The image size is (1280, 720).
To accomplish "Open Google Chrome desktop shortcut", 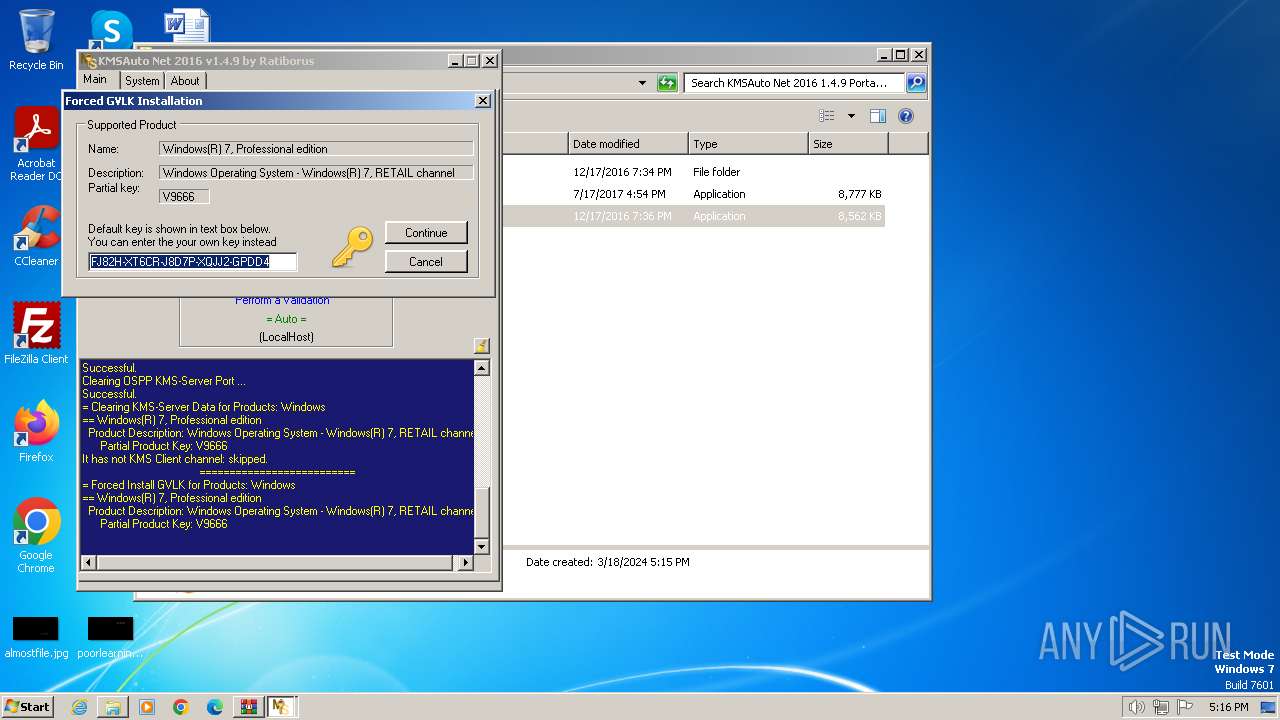I will (36, 536).
